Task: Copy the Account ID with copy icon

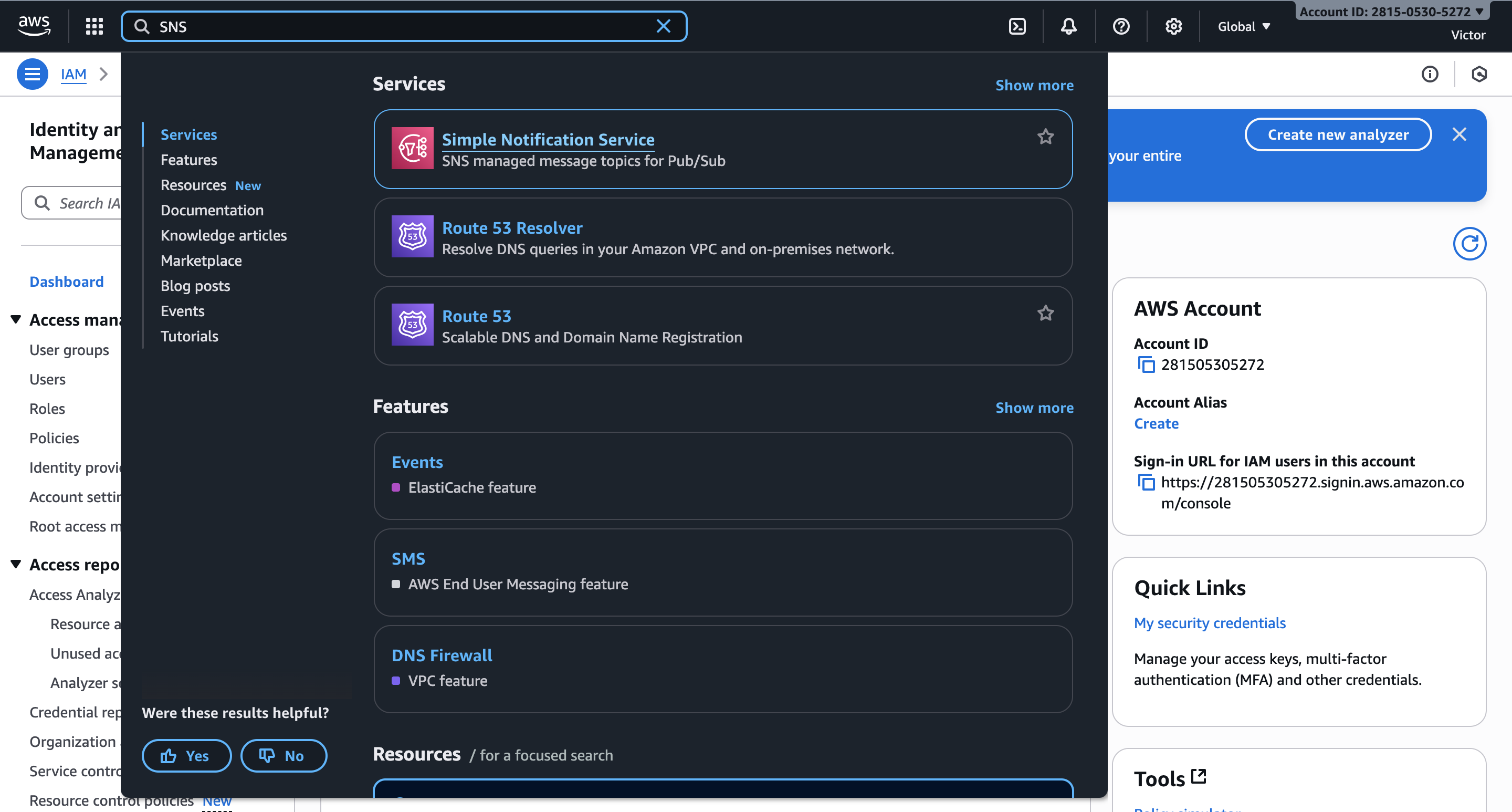Action: 1146,365
